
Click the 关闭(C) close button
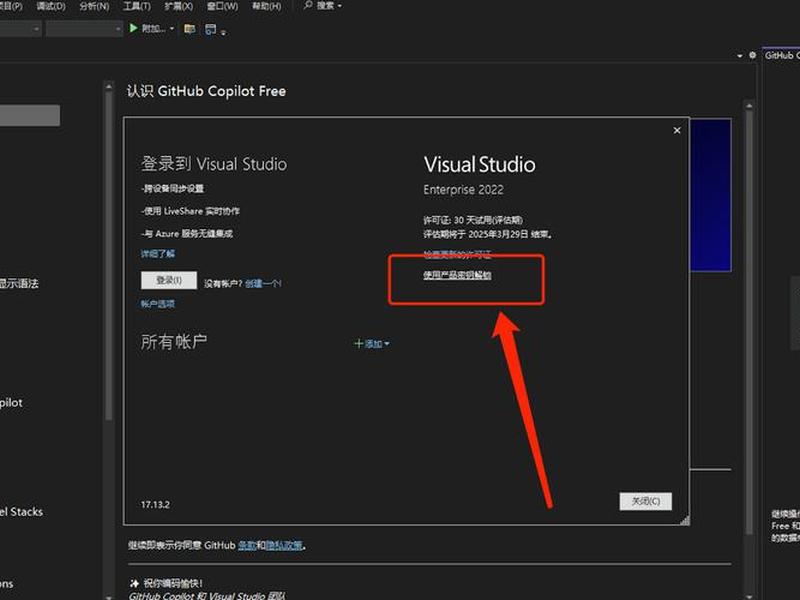645,501
